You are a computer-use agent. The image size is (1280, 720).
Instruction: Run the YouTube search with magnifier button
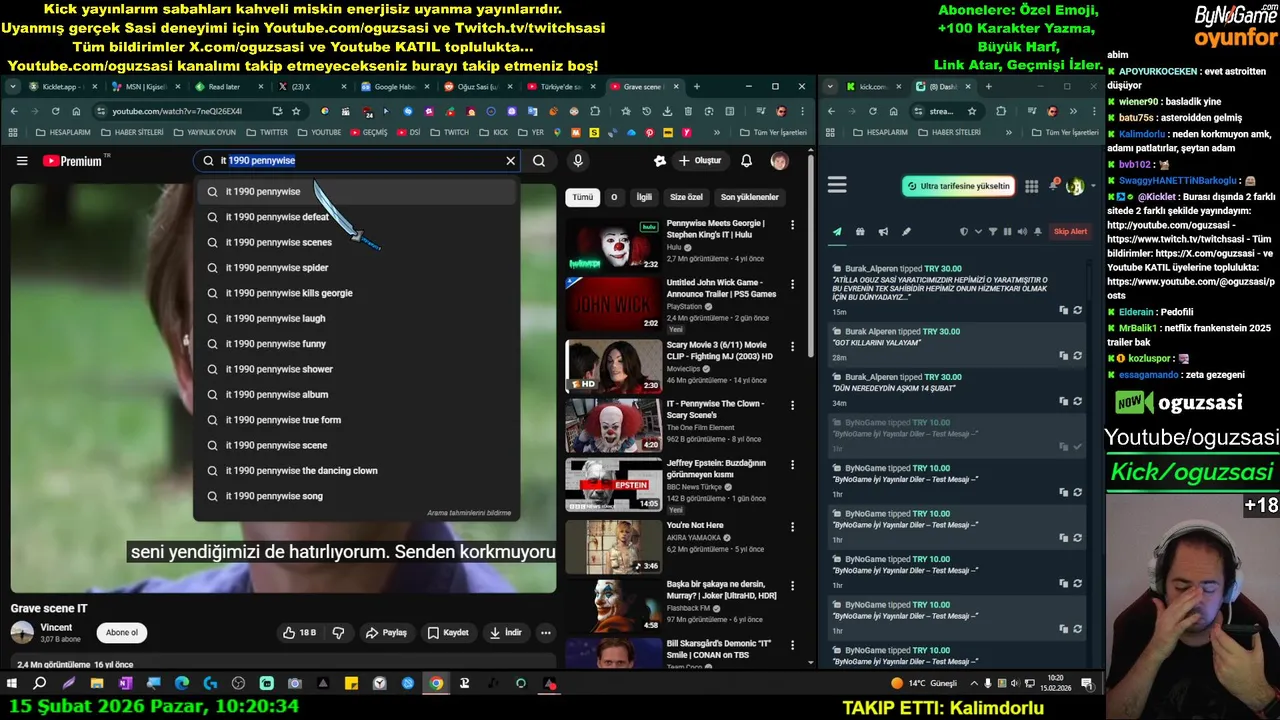click(539, 161)
